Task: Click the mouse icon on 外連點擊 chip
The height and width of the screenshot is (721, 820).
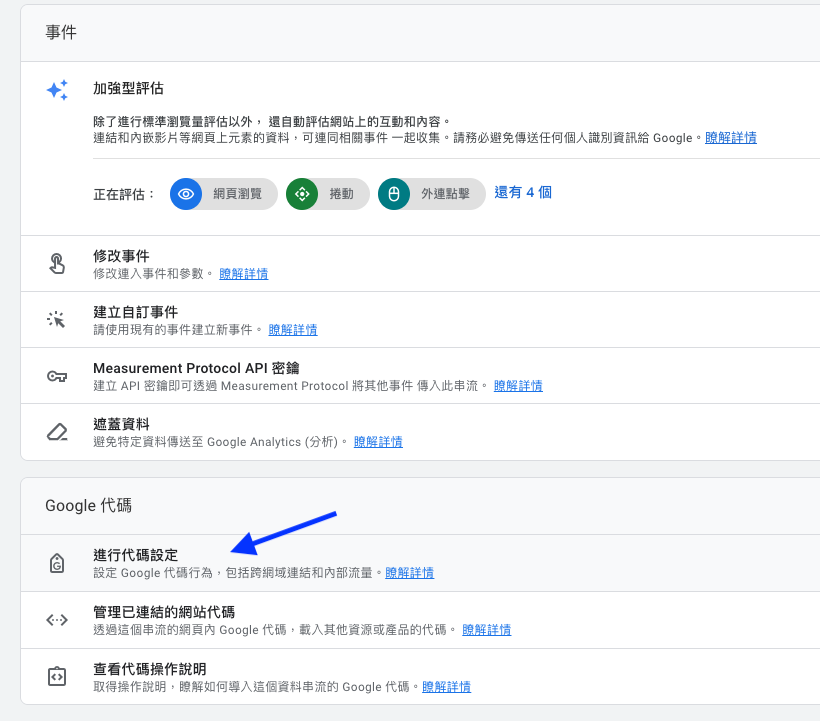Action: coord(394,194)
